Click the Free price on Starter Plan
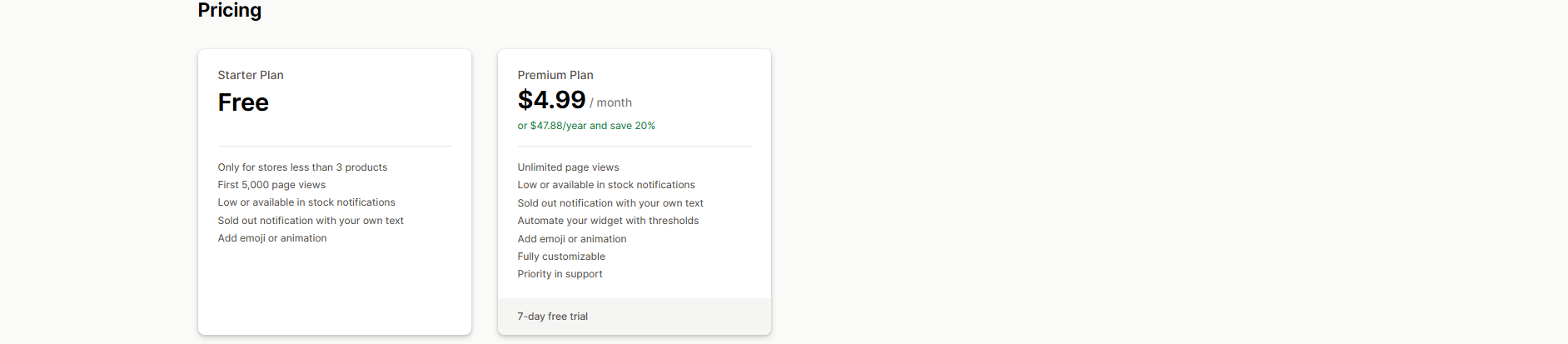Viewport: 1568px width, 344px height. (243, 102)
